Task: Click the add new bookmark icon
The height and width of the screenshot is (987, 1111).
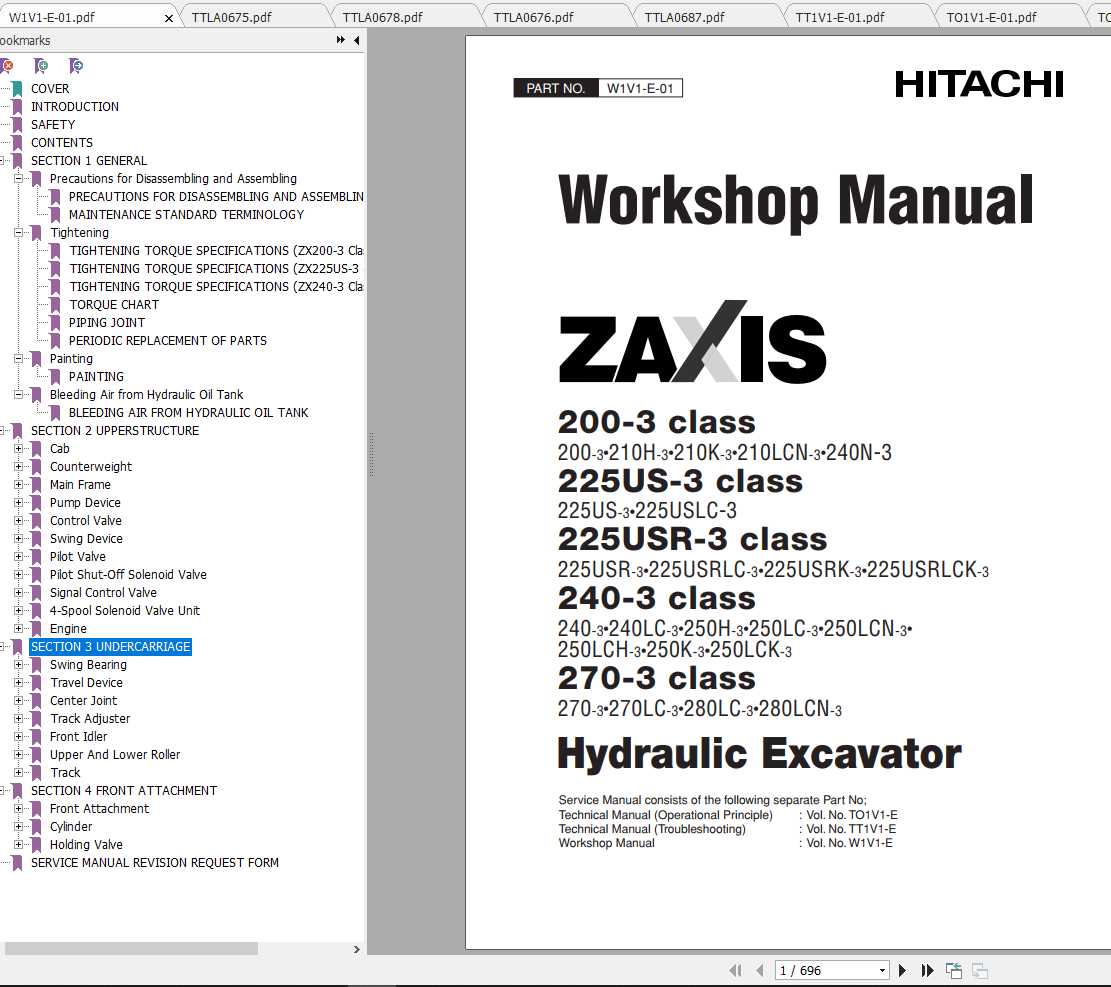Action: pos(41,66)
